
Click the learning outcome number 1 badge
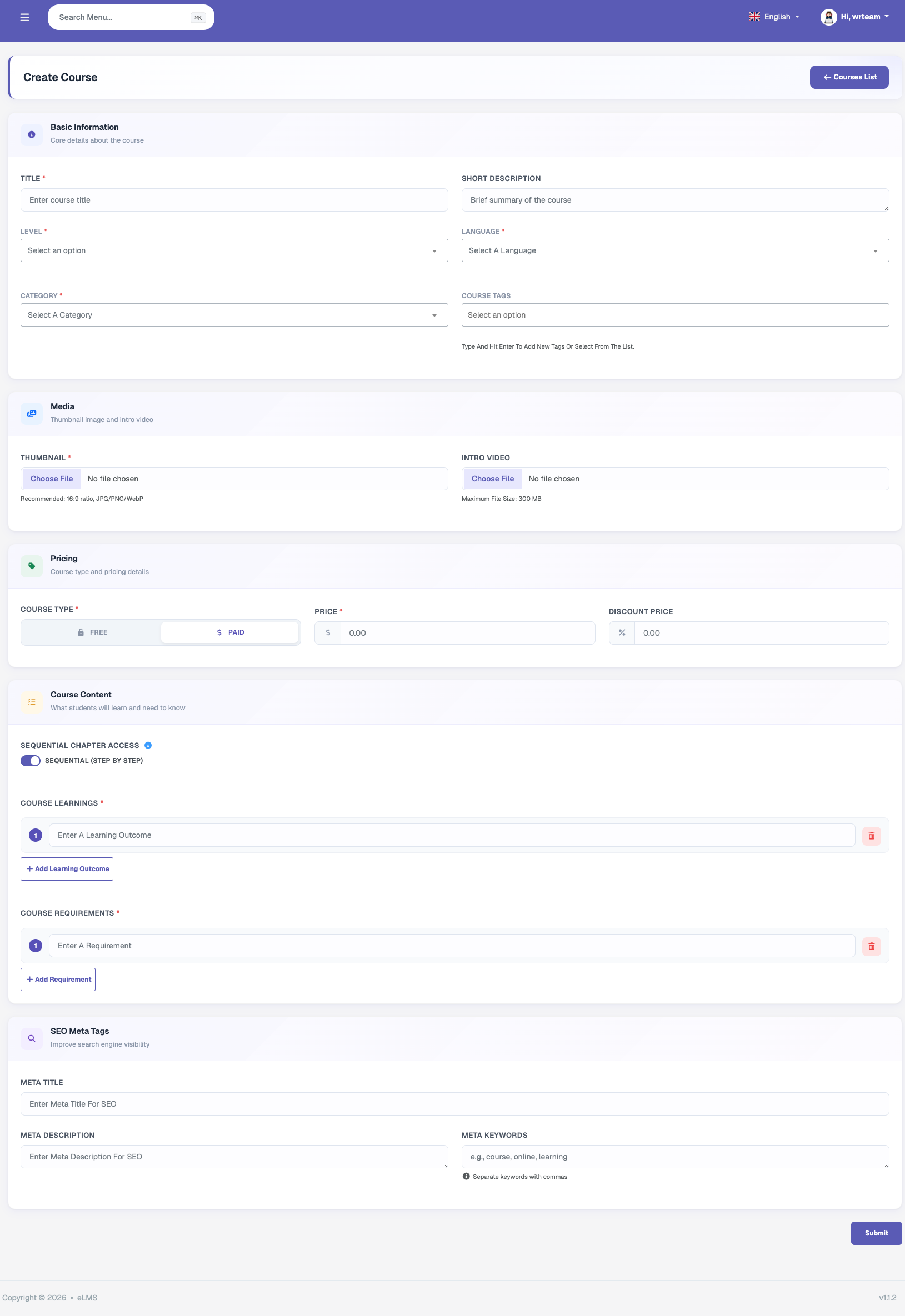click(36, 835)
